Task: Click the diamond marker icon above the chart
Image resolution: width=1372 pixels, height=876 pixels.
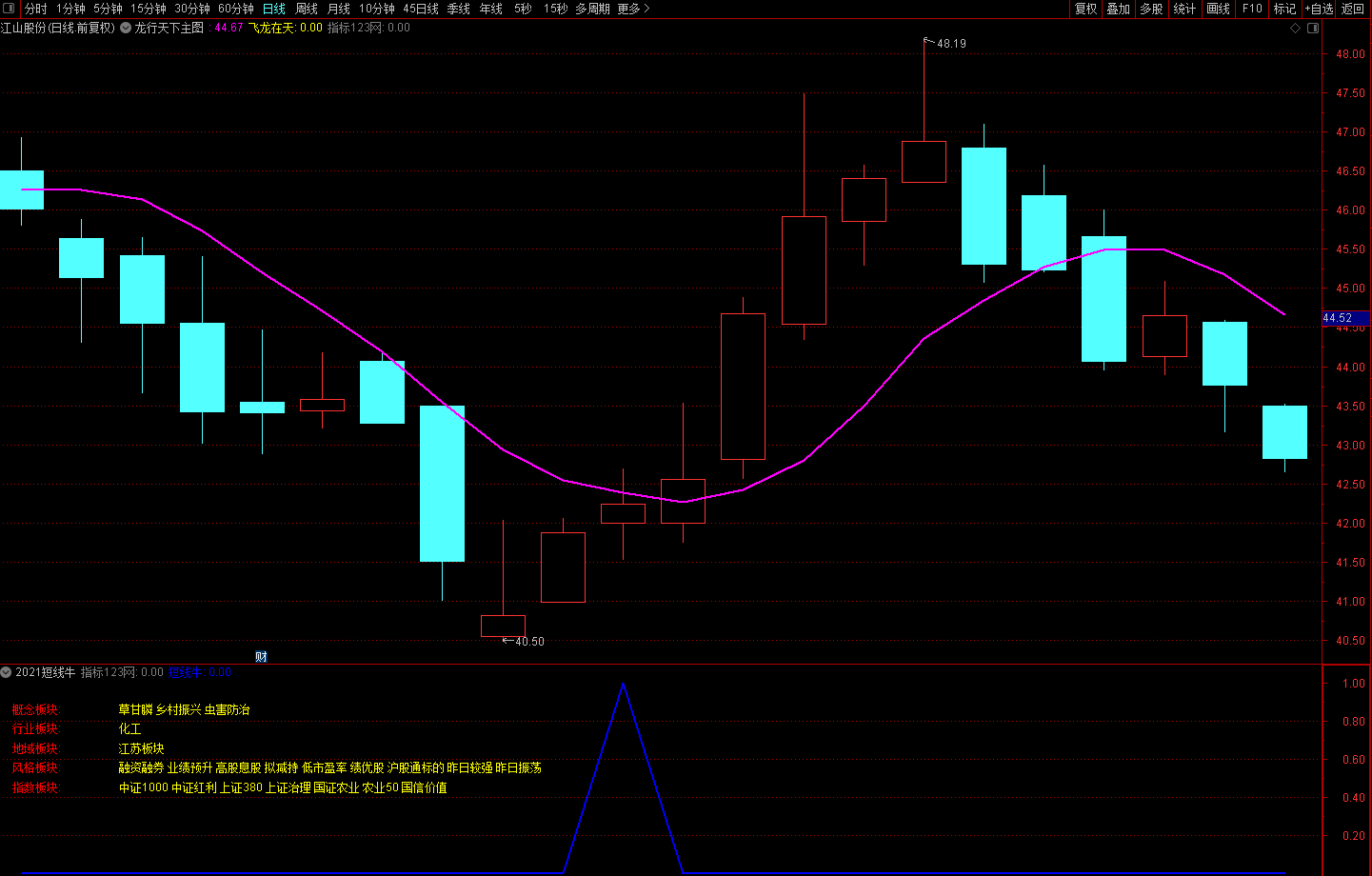Action: (x=1295, y=29)
